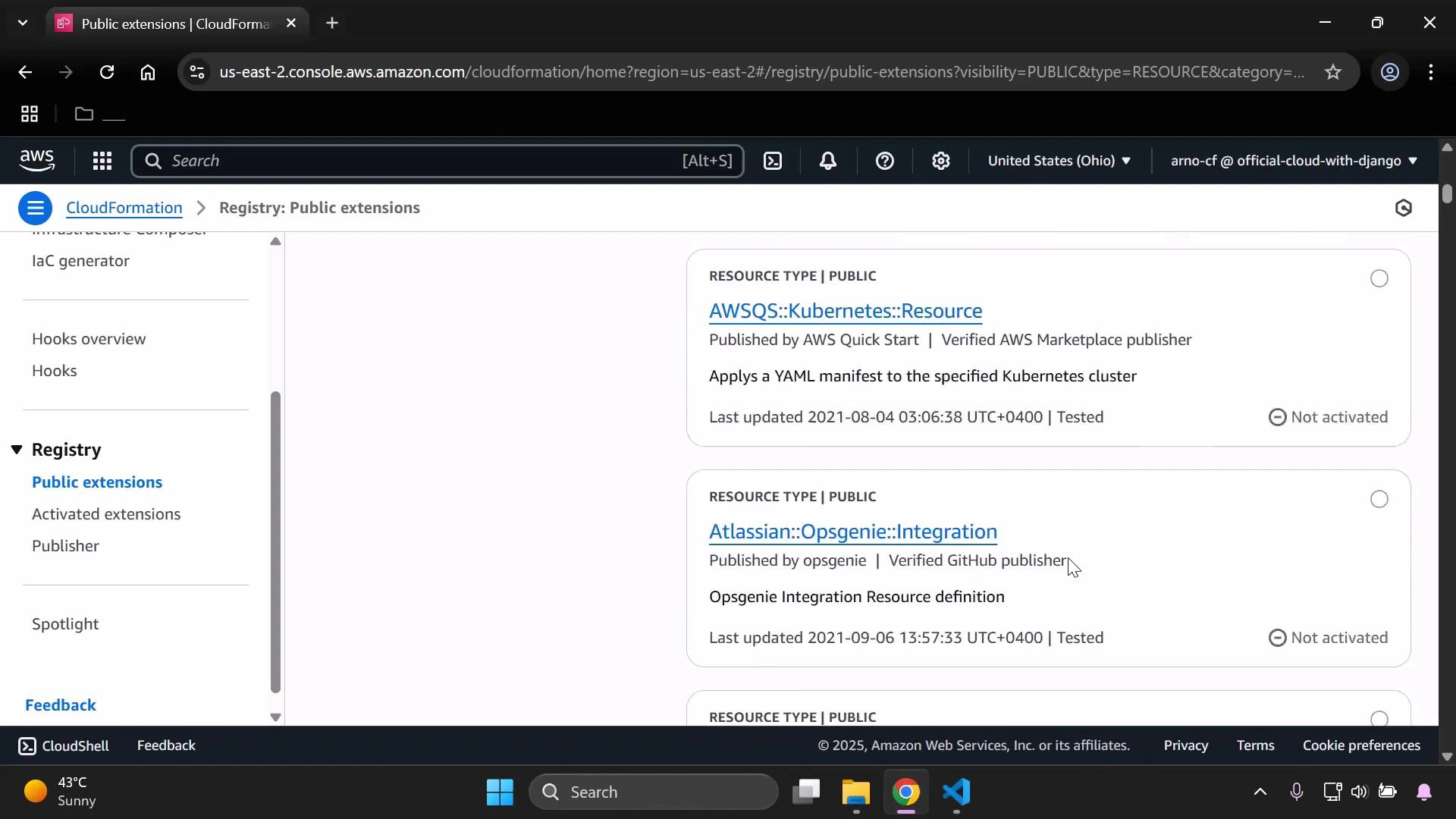This screenshot has width=1456, height=819.
Task: Collapse the Registry sidebar section
Action: (17, 450)
